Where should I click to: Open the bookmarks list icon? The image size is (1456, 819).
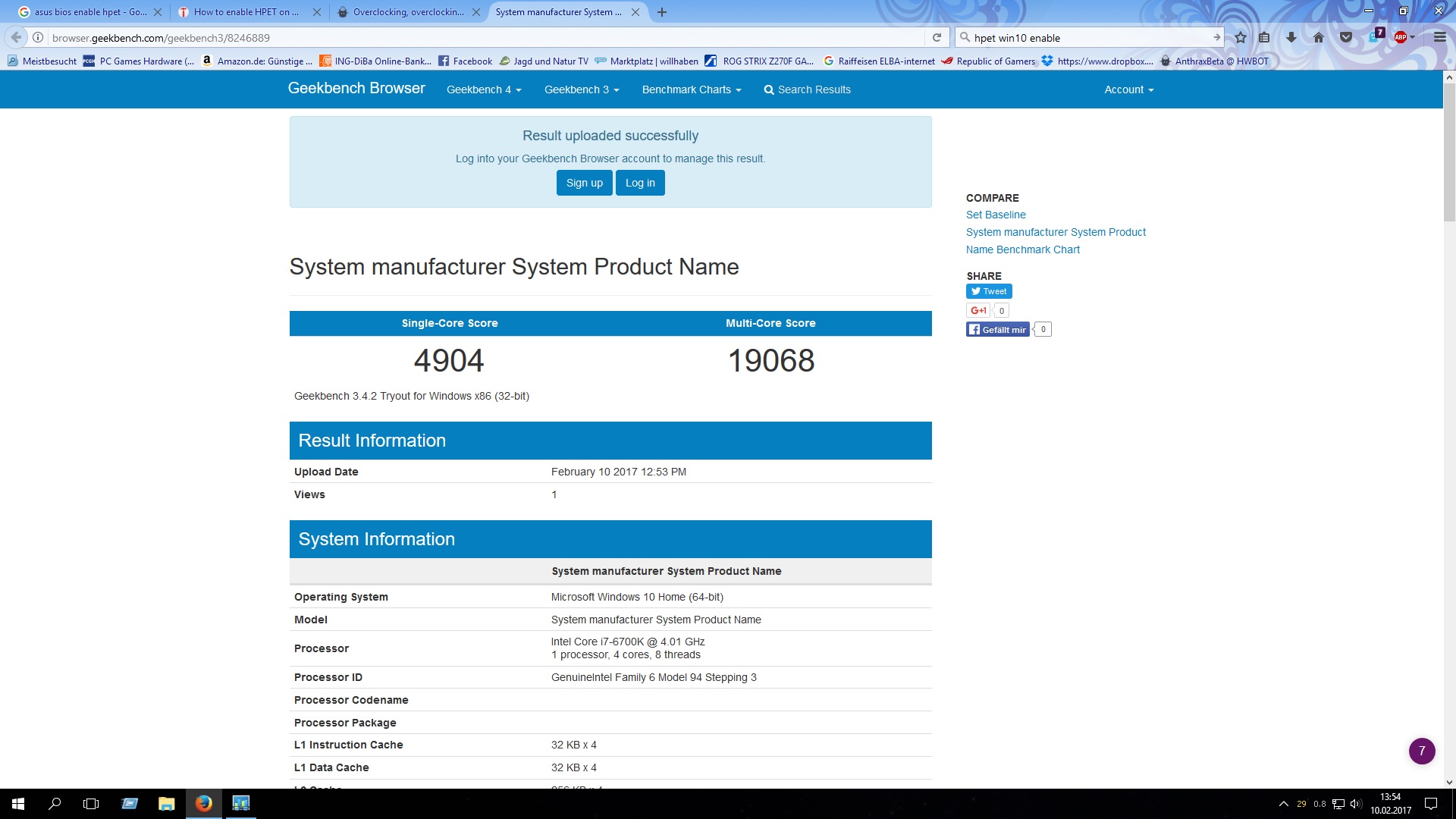[1264, 37]
